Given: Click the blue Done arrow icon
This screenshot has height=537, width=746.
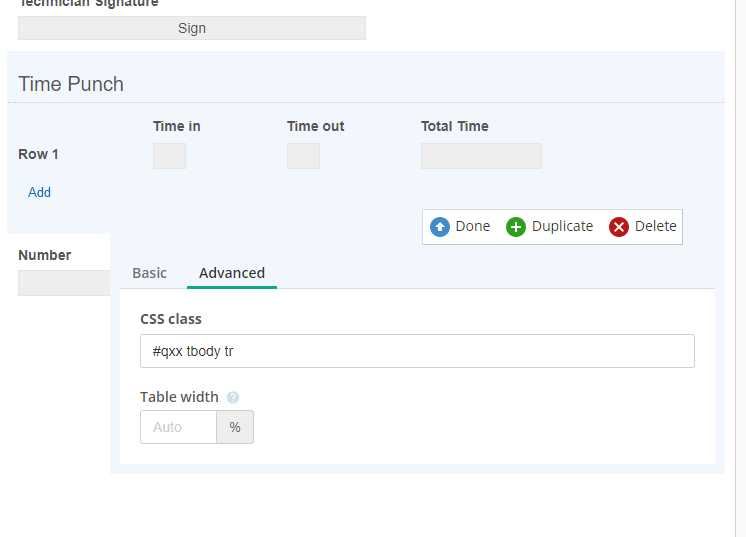Looking at the screenshot, I should click(440, 227).
